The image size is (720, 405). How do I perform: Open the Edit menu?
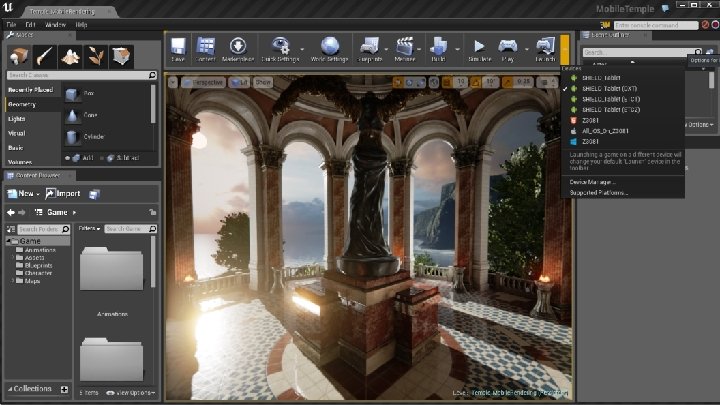click(x=30, y=25)
